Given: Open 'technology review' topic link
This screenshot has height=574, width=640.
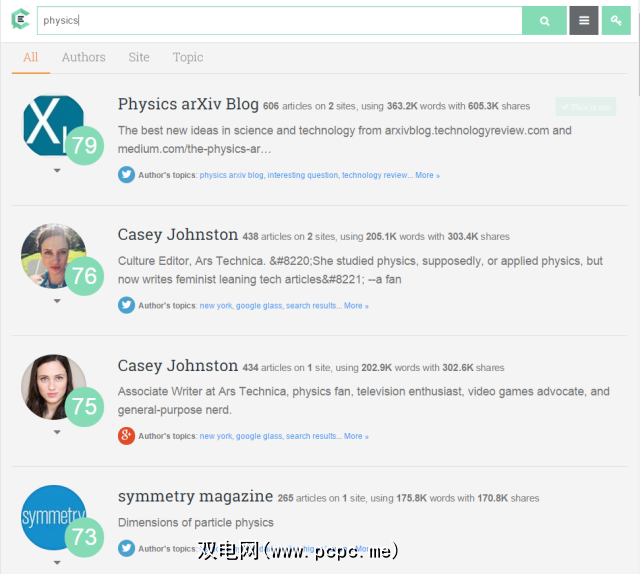Looking at the screenshot, I should [x=374, y=175].
